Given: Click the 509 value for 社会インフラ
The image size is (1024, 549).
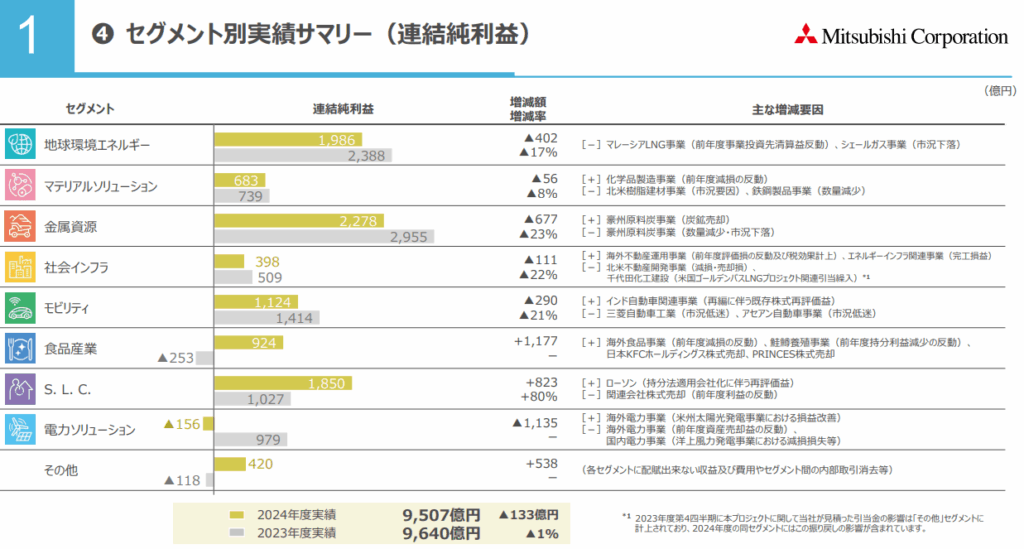Looking at the screenshot, I should [x=270, y=277].
